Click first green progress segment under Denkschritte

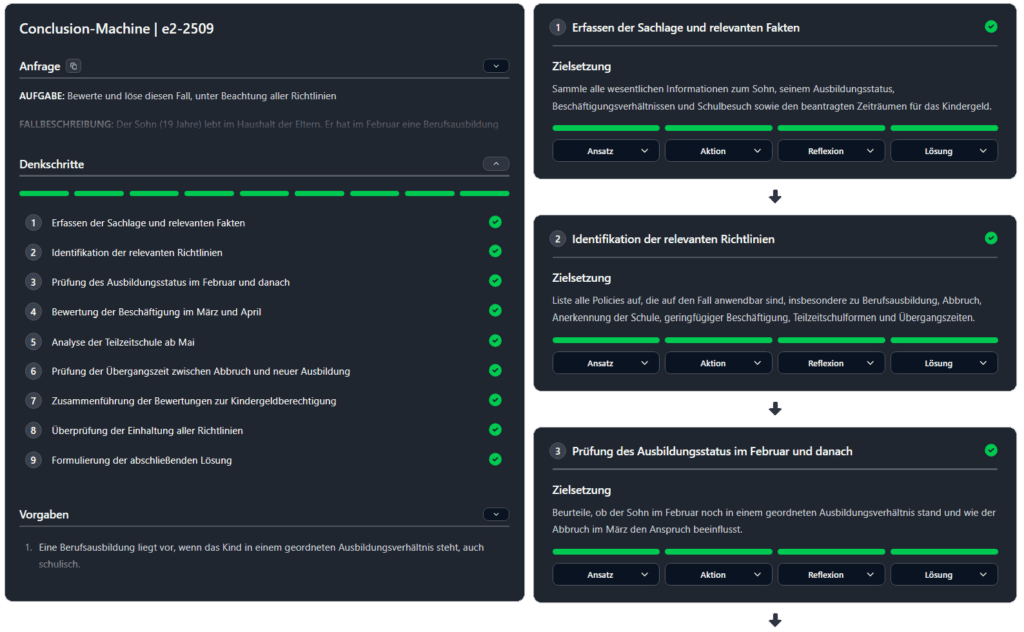pyautogui.click(x=44, y=193)
